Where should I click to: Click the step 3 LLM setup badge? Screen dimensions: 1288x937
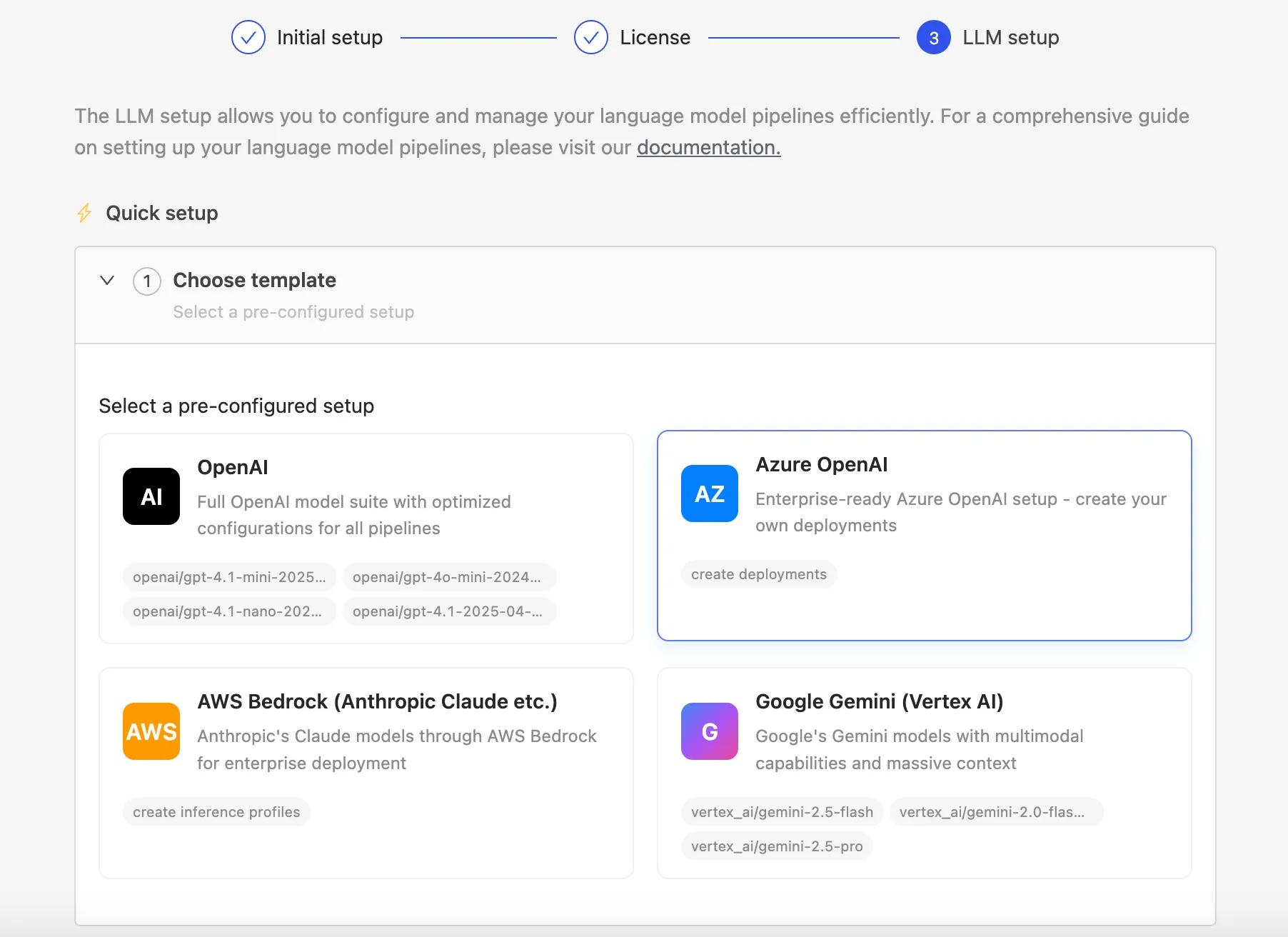pos(934,37)
